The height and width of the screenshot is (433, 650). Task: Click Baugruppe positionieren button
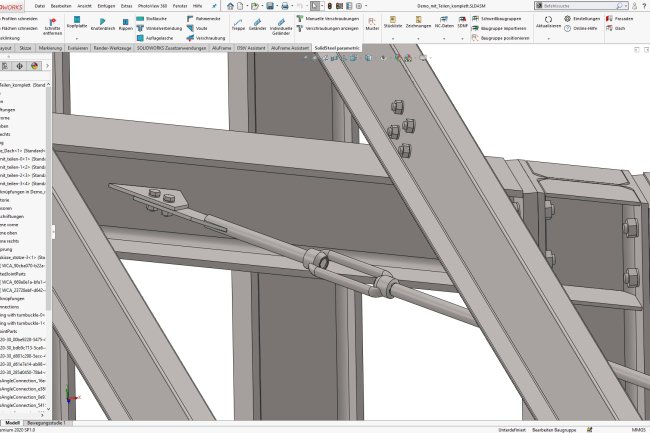coord(501,38)
